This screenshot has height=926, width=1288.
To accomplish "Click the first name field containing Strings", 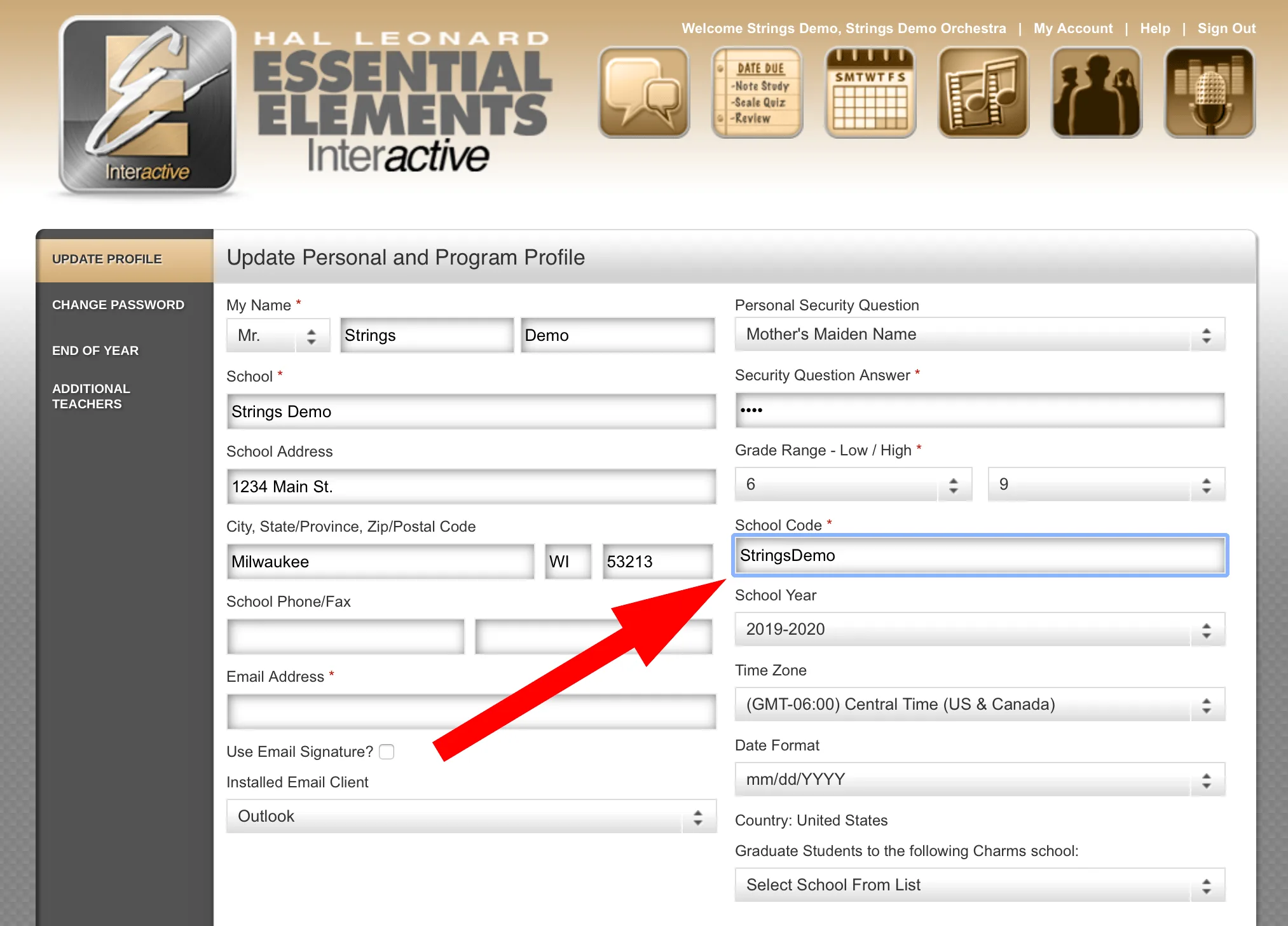I will pos(427,335).
